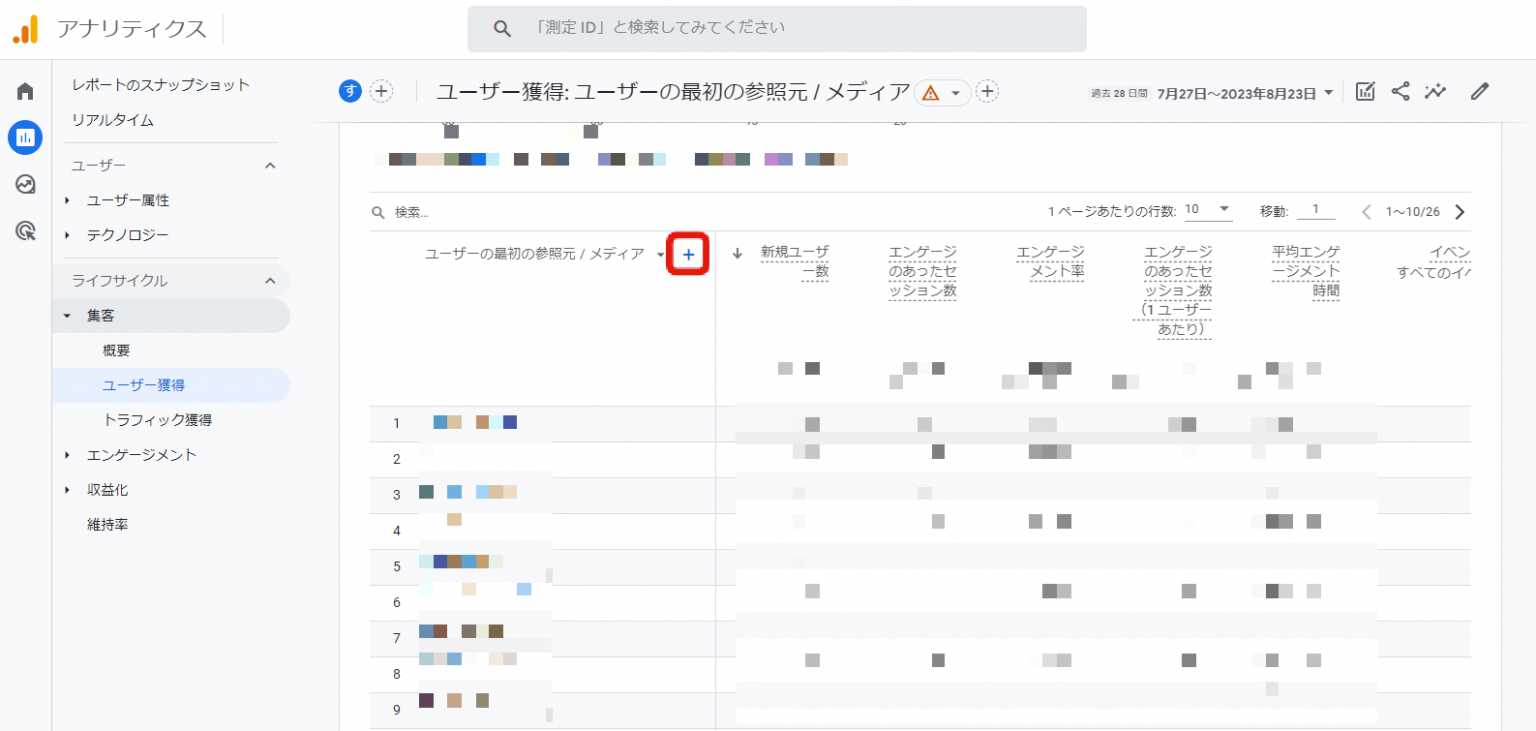
Task: Share this report using share icon
Action: coord(1401,92)
